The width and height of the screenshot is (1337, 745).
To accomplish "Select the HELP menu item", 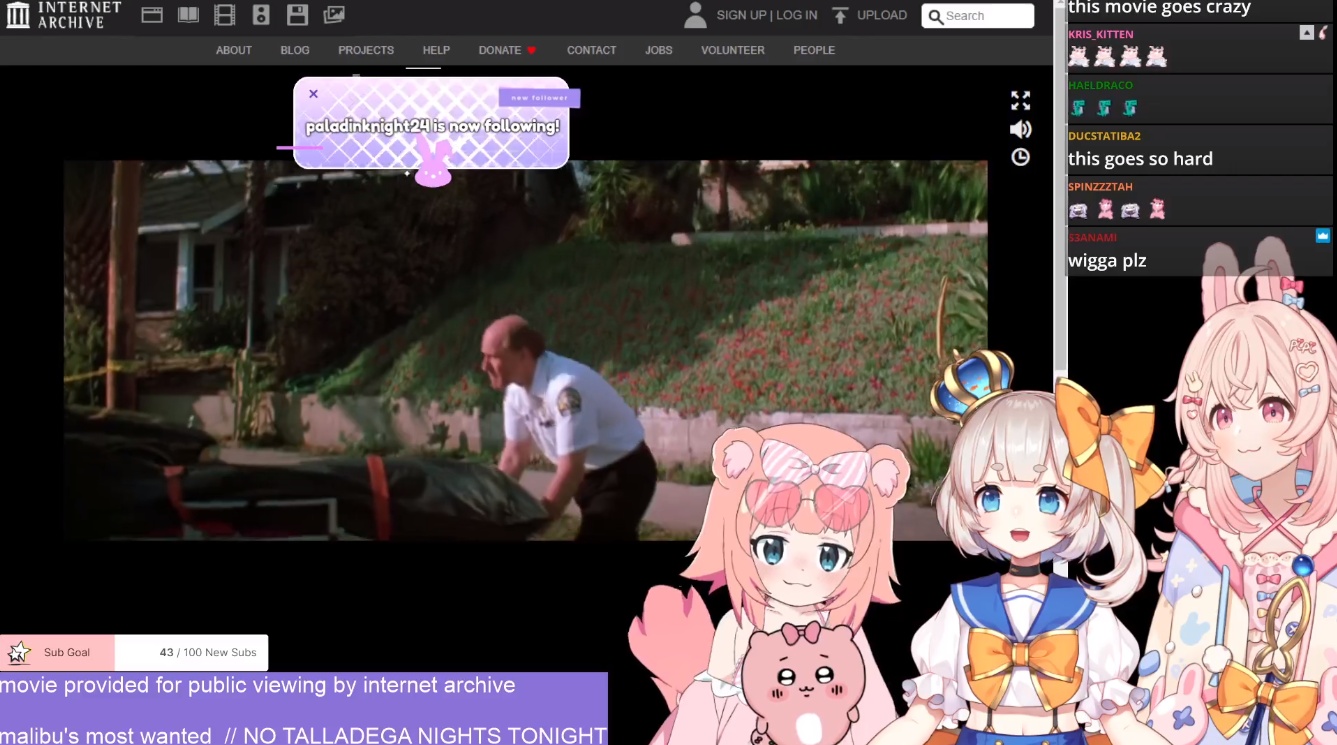I will [x=436, y=50].
